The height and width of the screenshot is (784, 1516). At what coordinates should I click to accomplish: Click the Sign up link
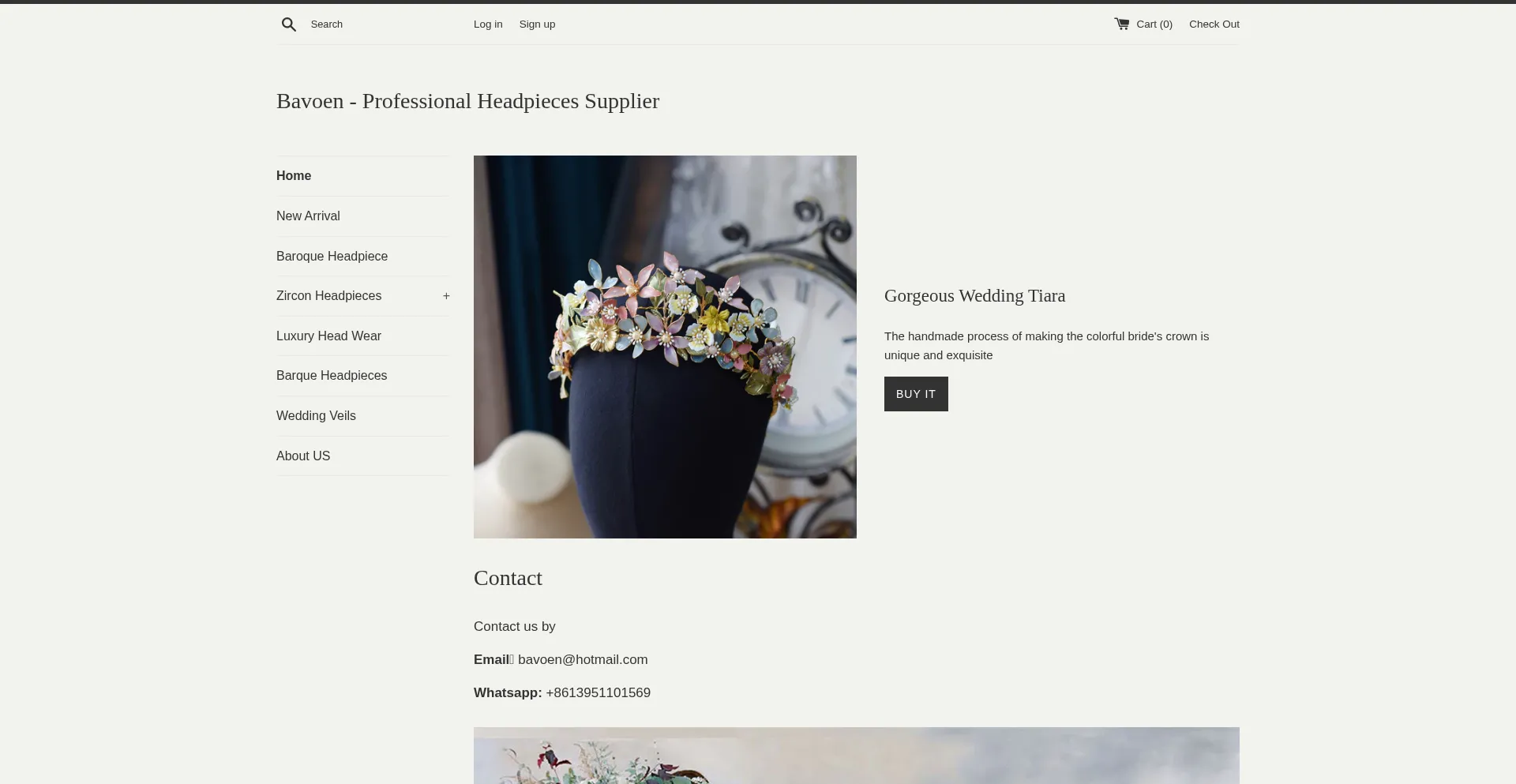click(537, 24)
